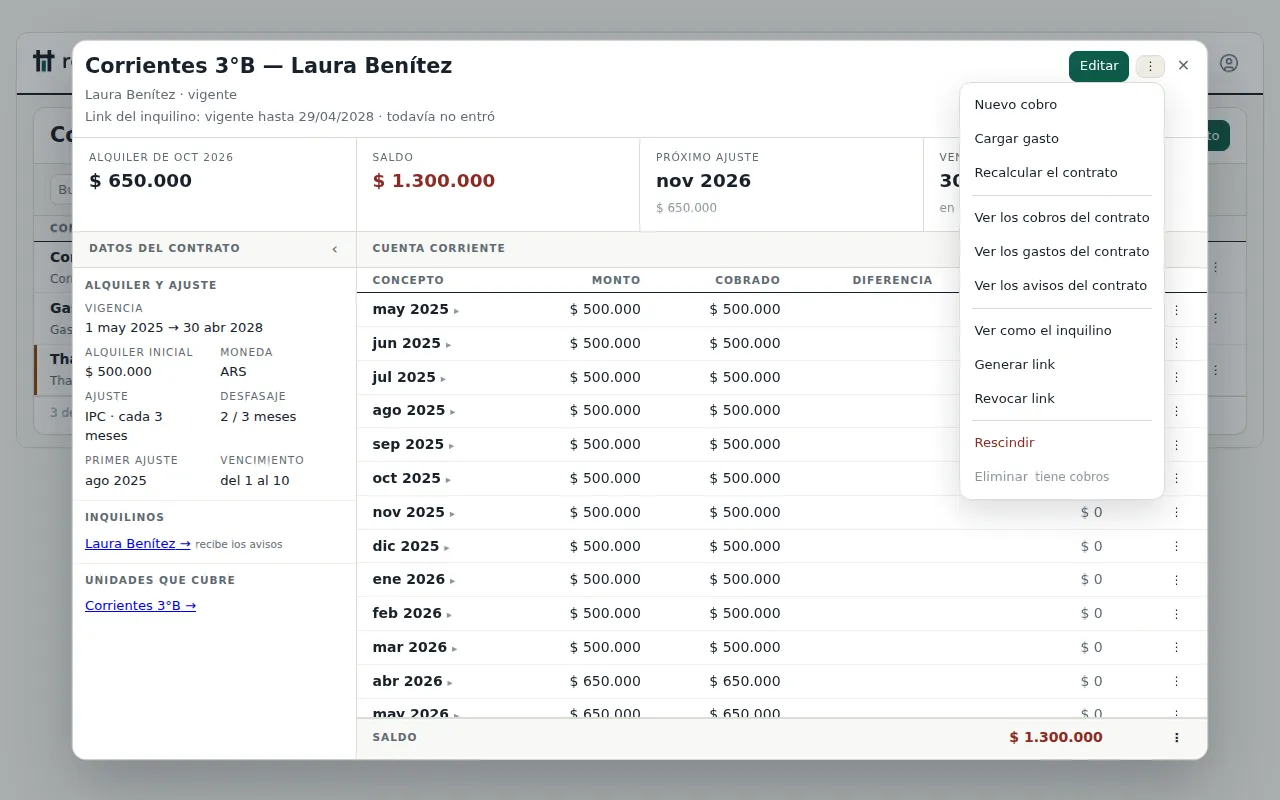This screenshot has width=1280, height=800.
Task: Open row actions for nov 2025
Action: coord(1176,512)
